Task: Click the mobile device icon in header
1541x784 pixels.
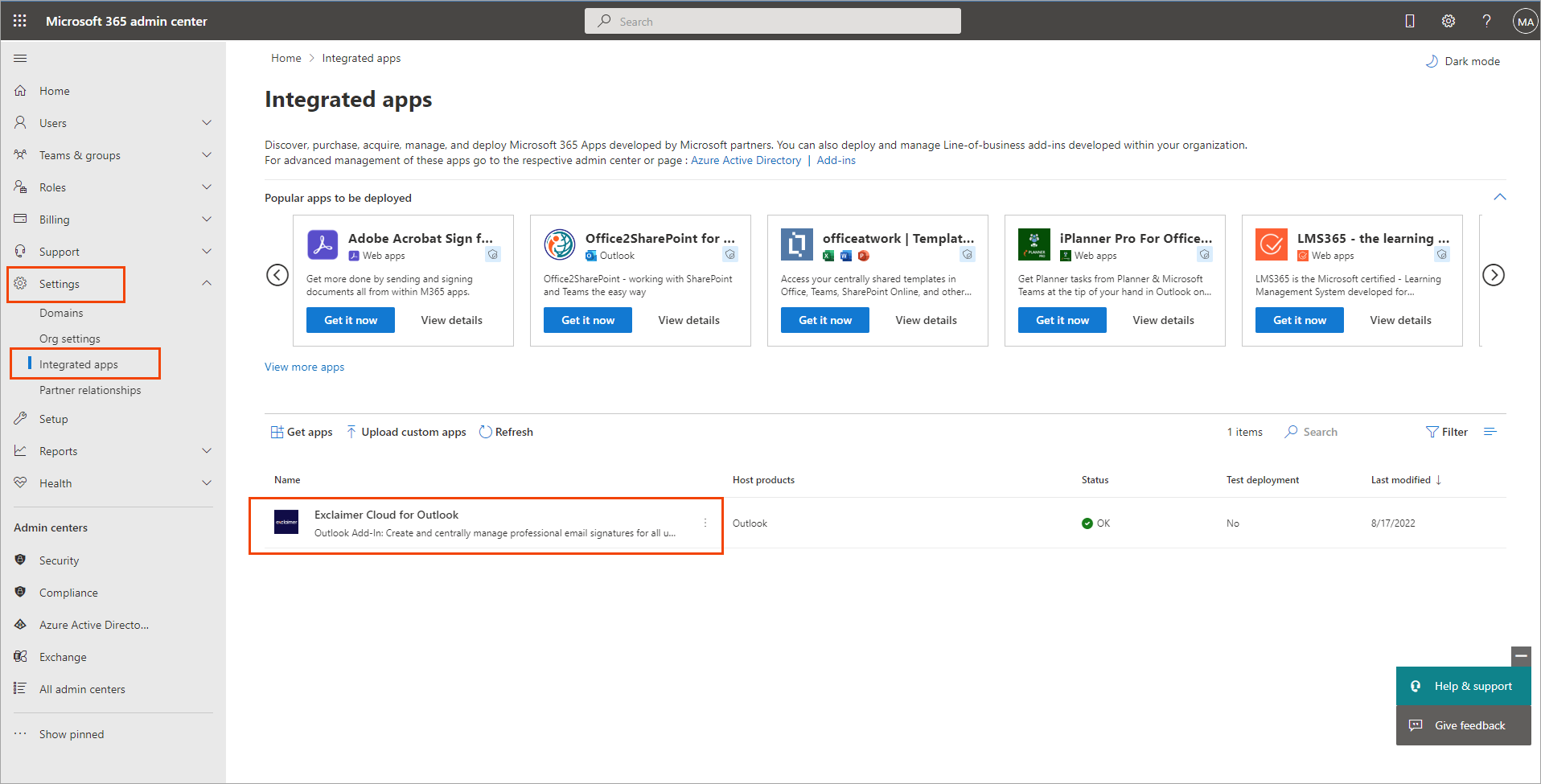Action: [1410, 21]
